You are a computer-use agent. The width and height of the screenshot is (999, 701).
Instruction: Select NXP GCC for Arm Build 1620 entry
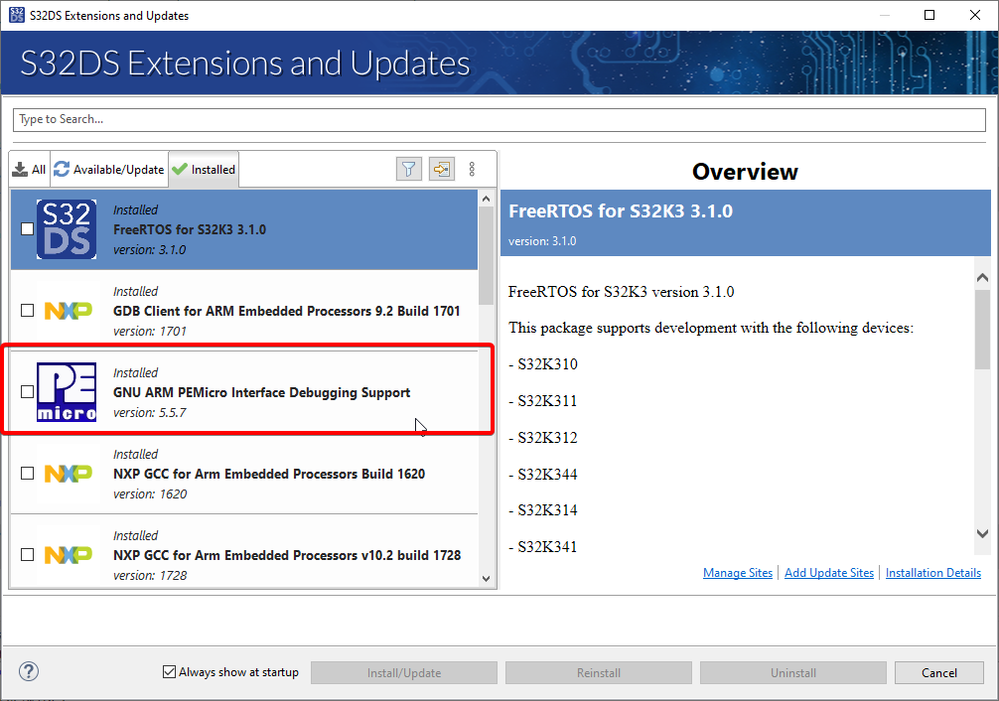click(x=244, y=473)
